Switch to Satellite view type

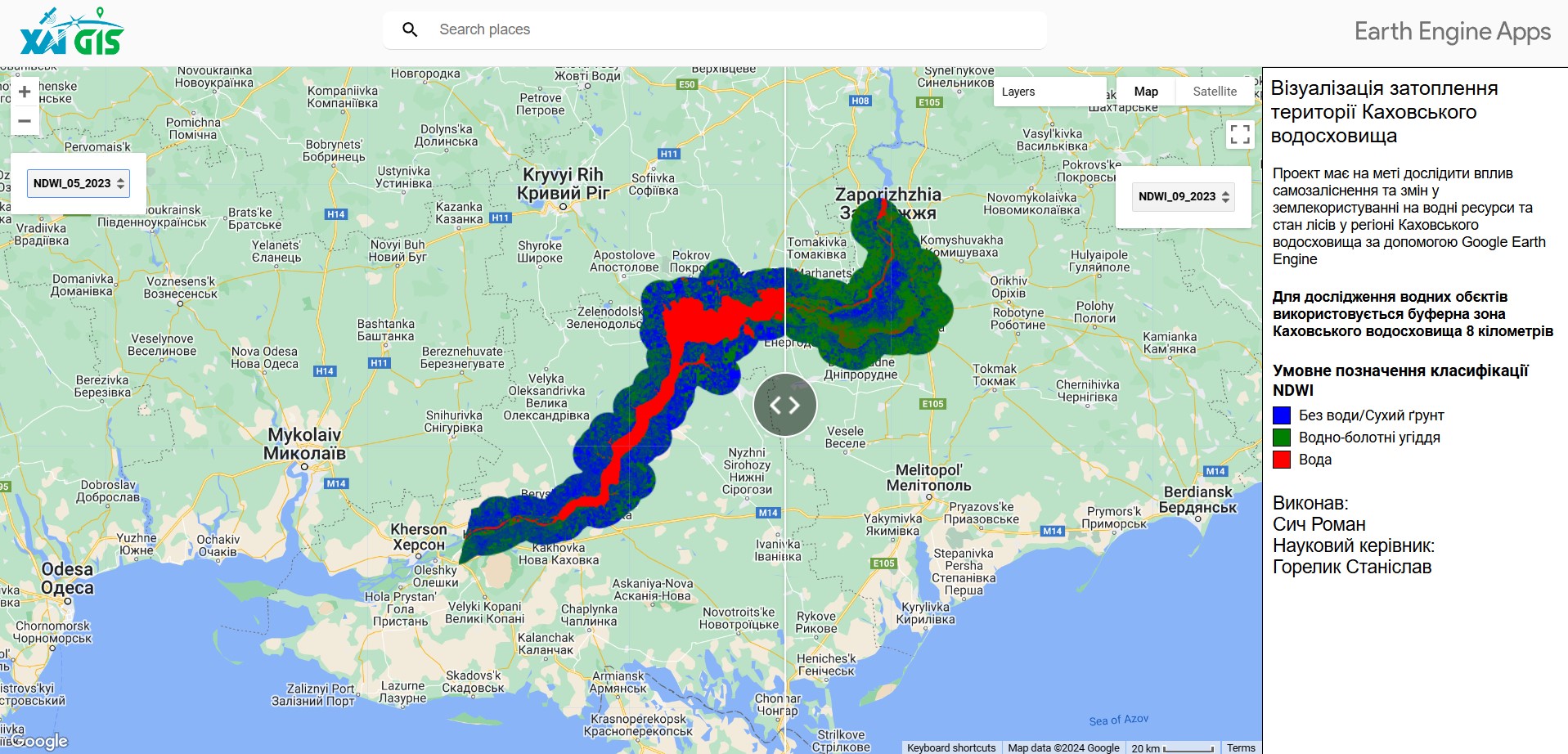tap(1215, 92)
